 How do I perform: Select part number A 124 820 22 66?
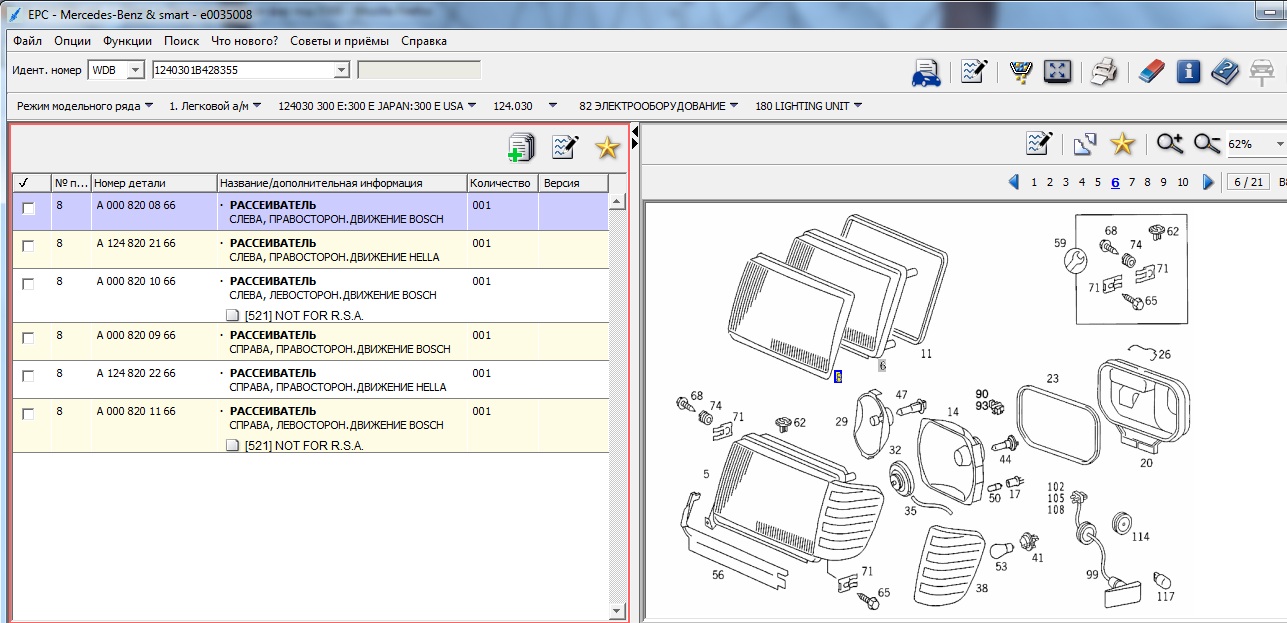point(136,373)
